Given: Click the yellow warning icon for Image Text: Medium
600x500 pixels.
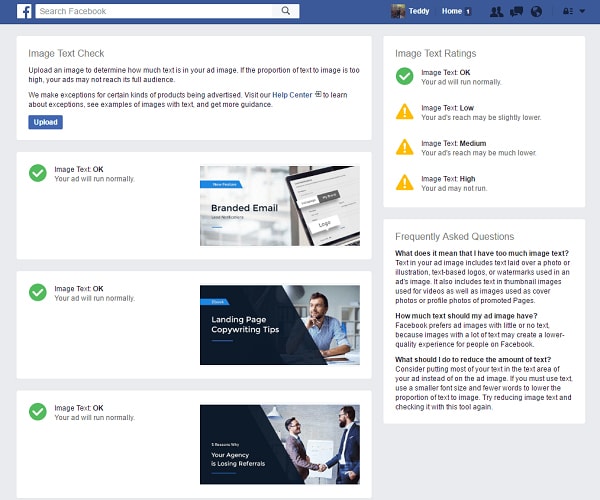Looking at the screenshot, I should coord(404,147).
